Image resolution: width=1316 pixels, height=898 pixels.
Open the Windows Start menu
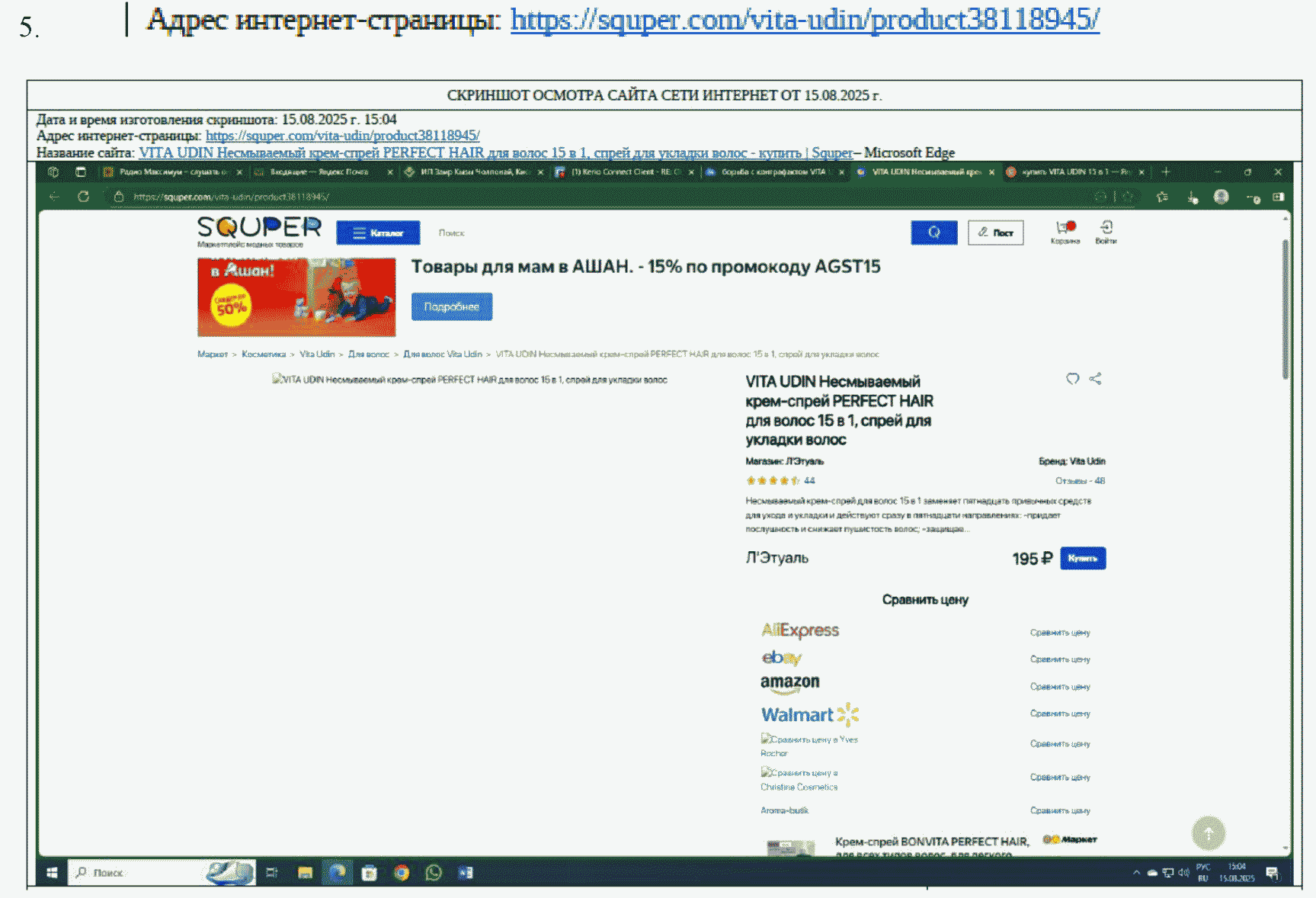tap(52, 873)
